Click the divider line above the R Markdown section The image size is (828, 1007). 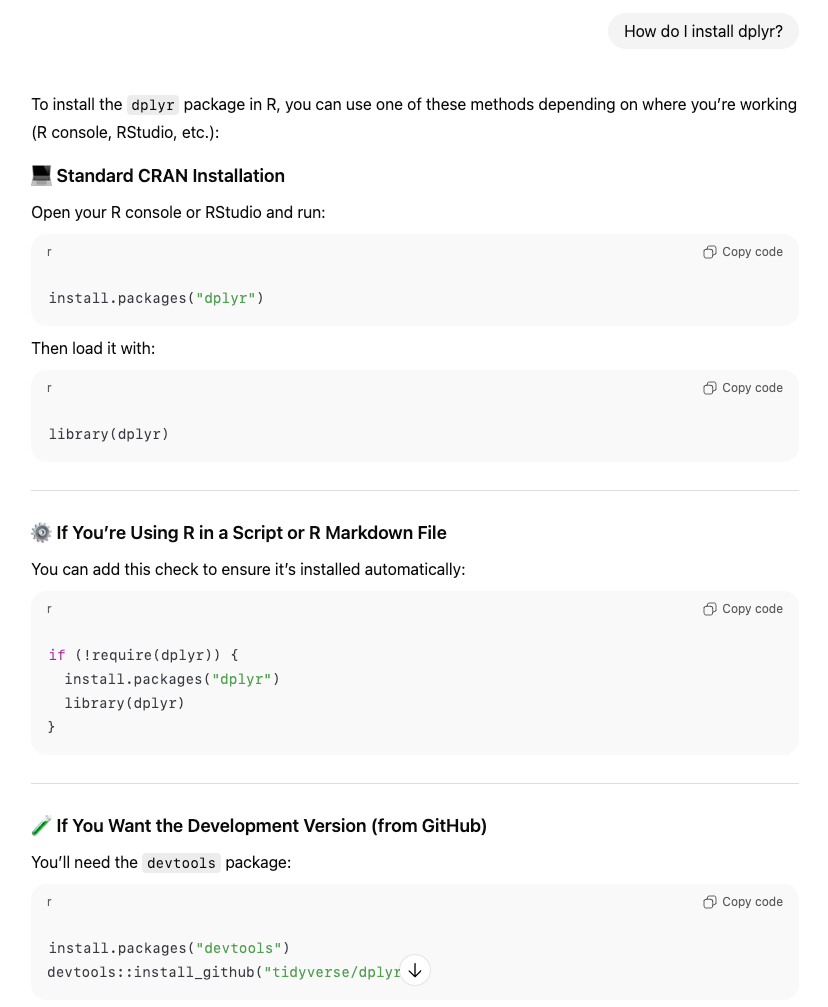click(x=414, y=489)
